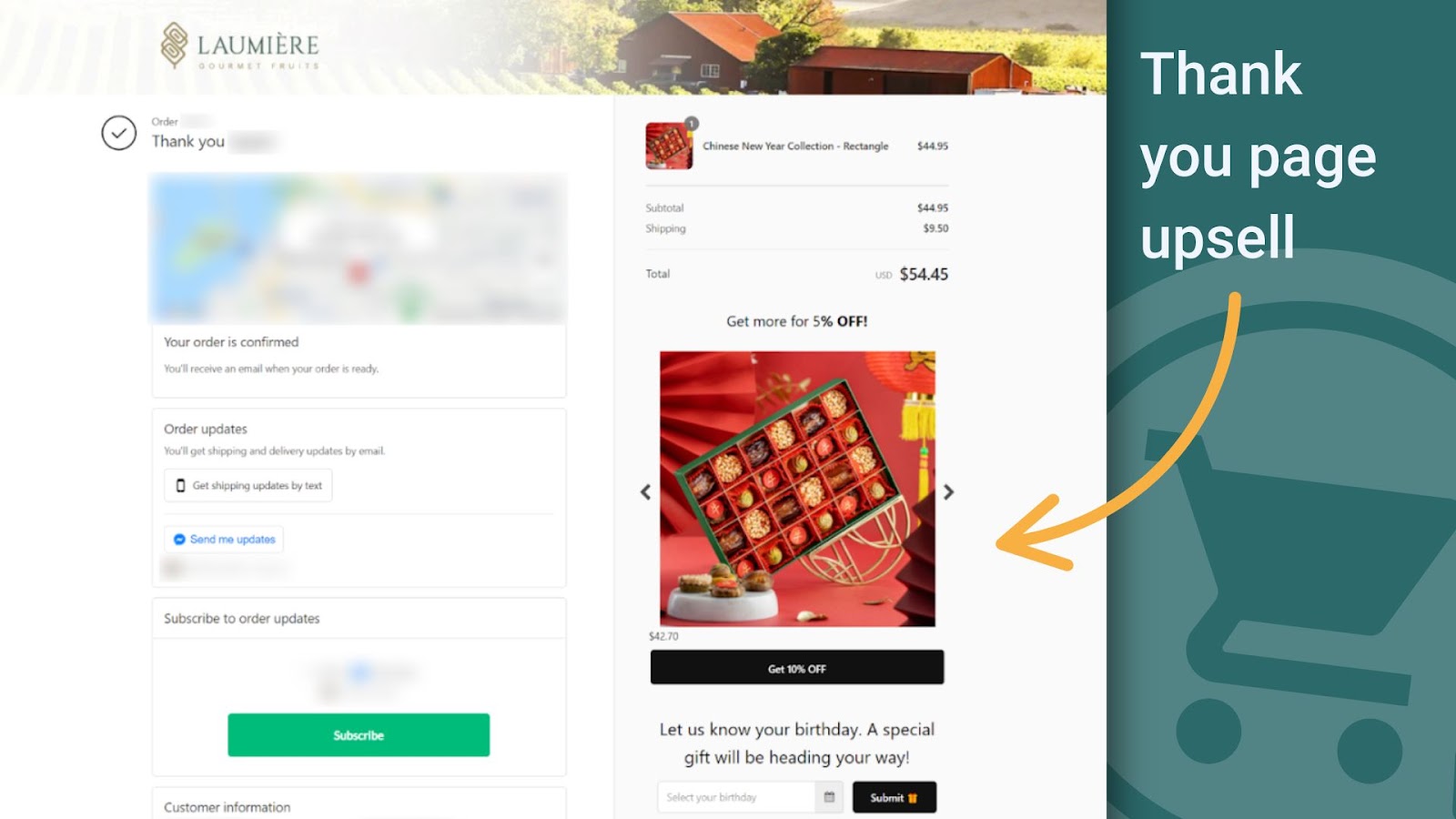Image resolution: width=1456 pixels, height=819 pixels.
Task: Click the Messenger icon beside Send me updates
Action: coord(179,540)
